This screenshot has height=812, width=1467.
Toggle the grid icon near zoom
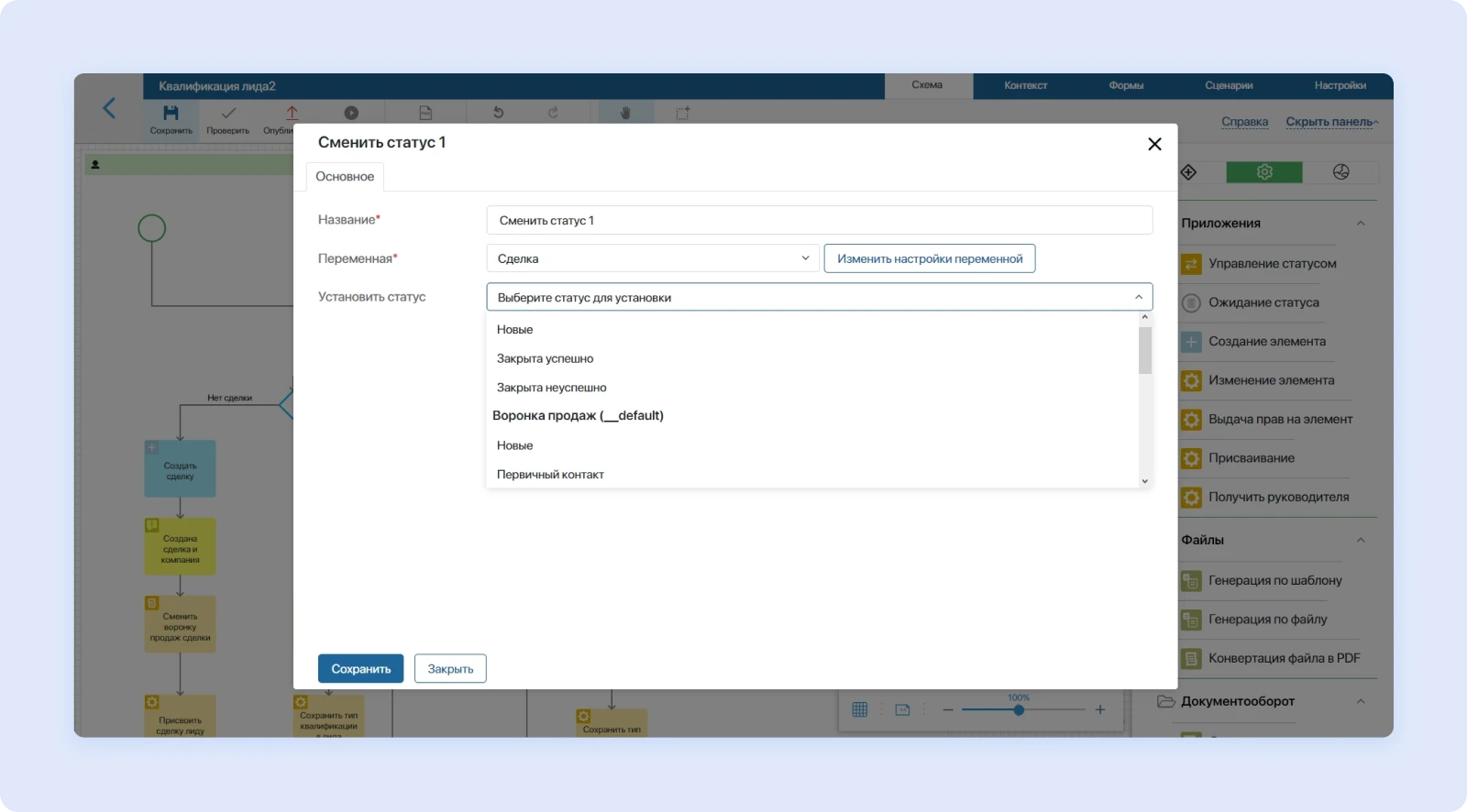tap(859, 709)
